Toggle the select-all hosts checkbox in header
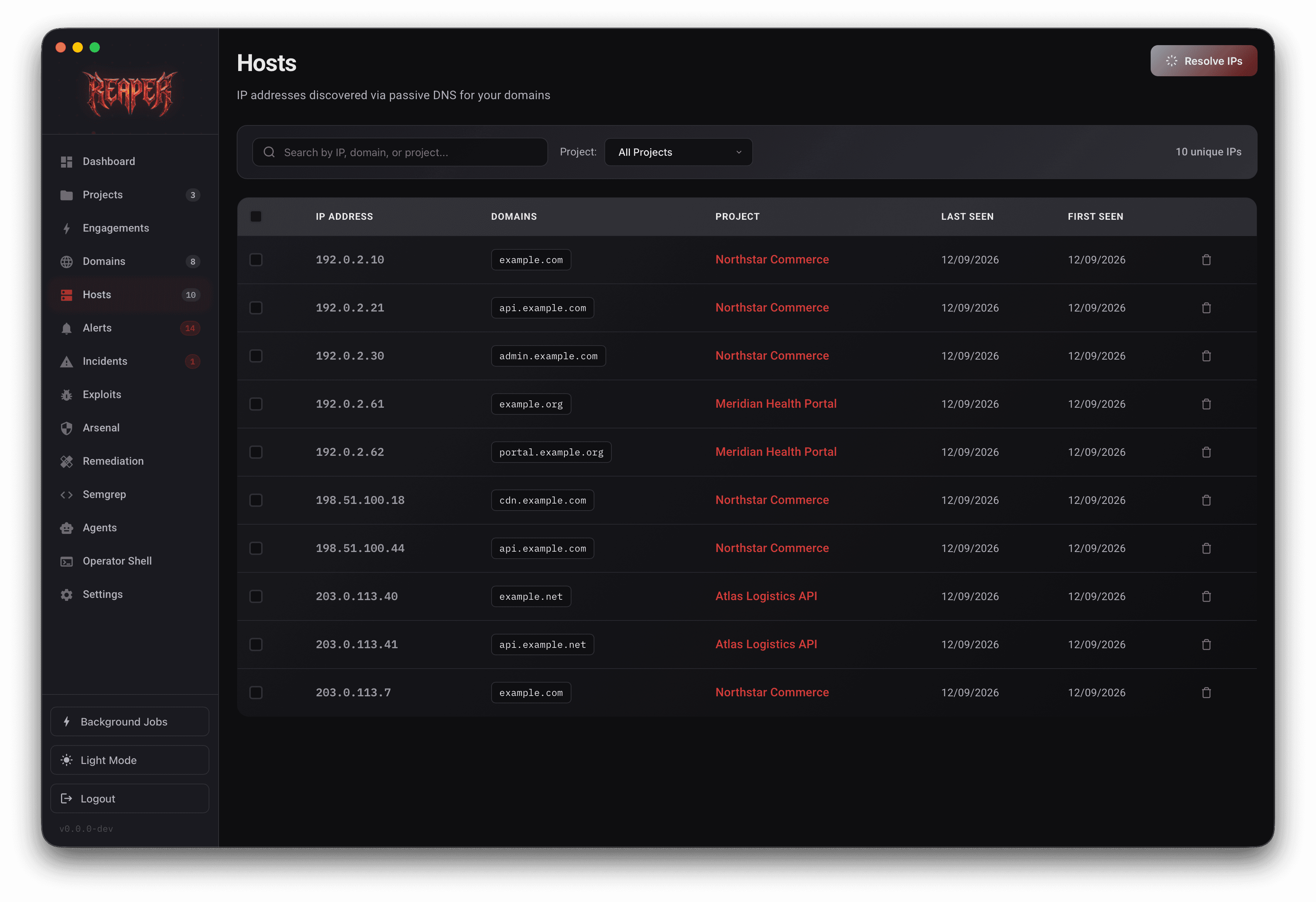The image size is (1316, 902). (256, 216)
